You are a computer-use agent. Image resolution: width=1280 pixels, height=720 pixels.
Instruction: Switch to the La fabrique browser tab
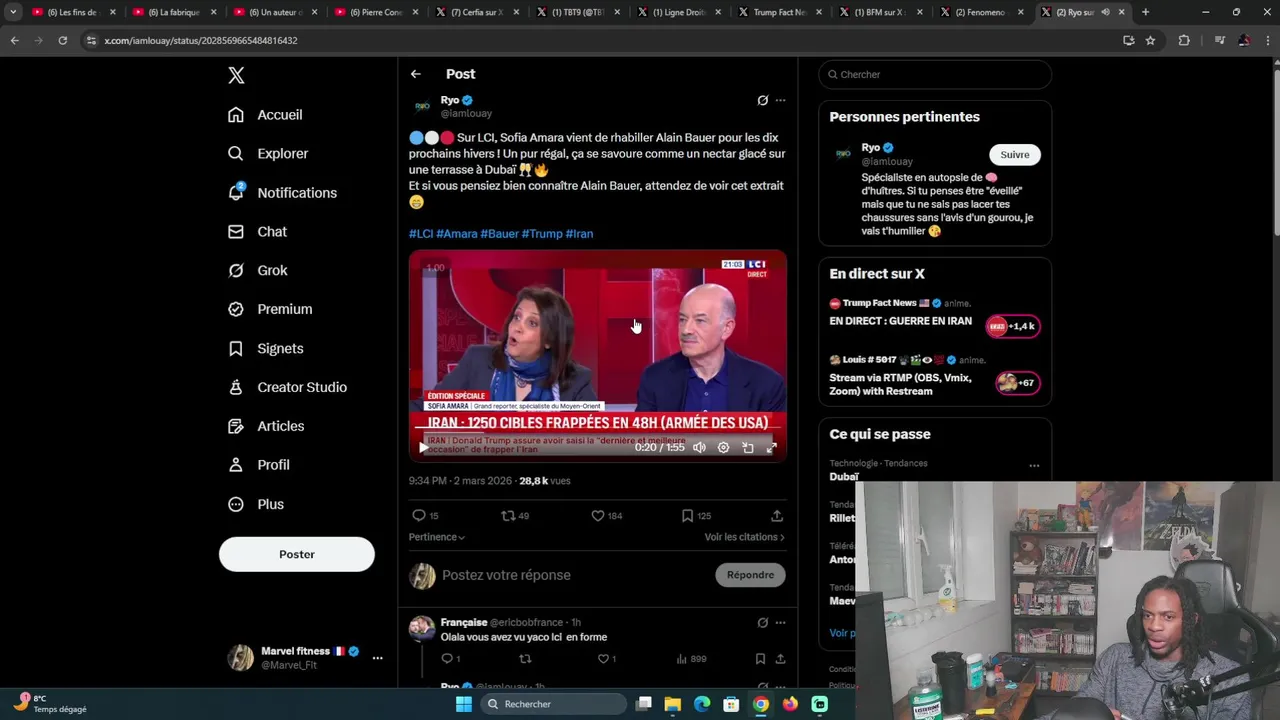(x=174, y=12)
